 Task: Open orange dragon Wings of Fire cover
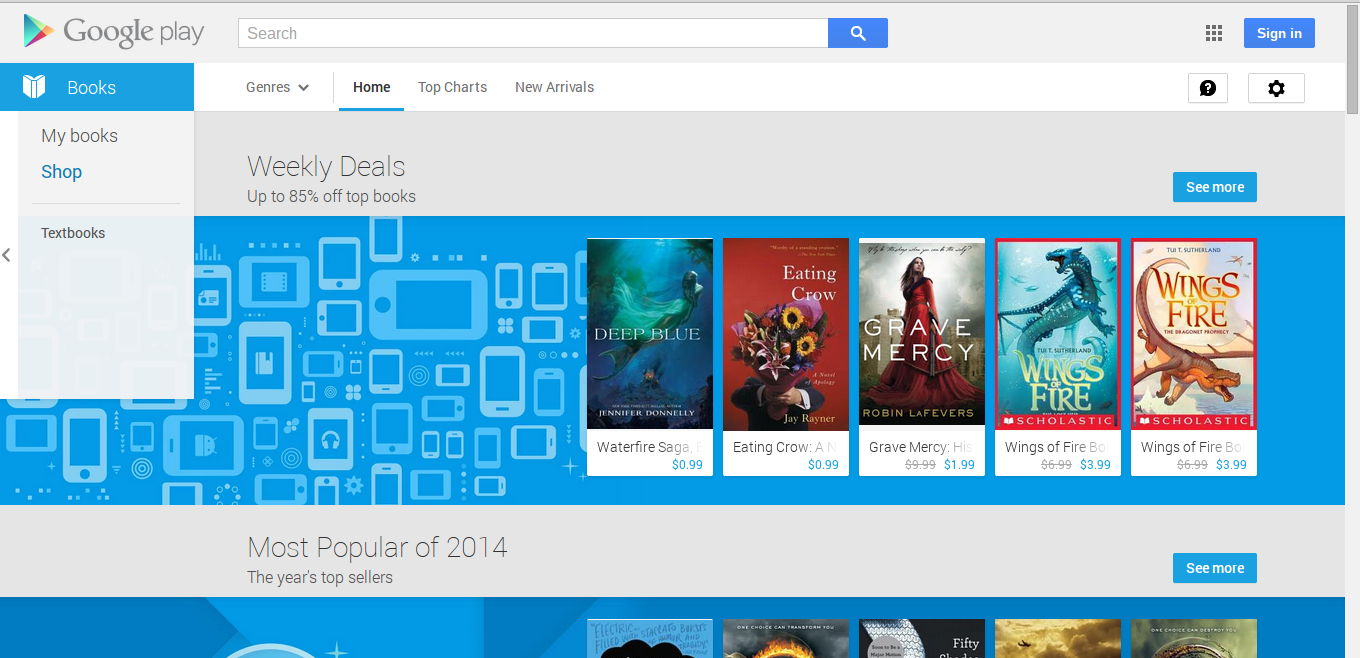coord(1194,334)
